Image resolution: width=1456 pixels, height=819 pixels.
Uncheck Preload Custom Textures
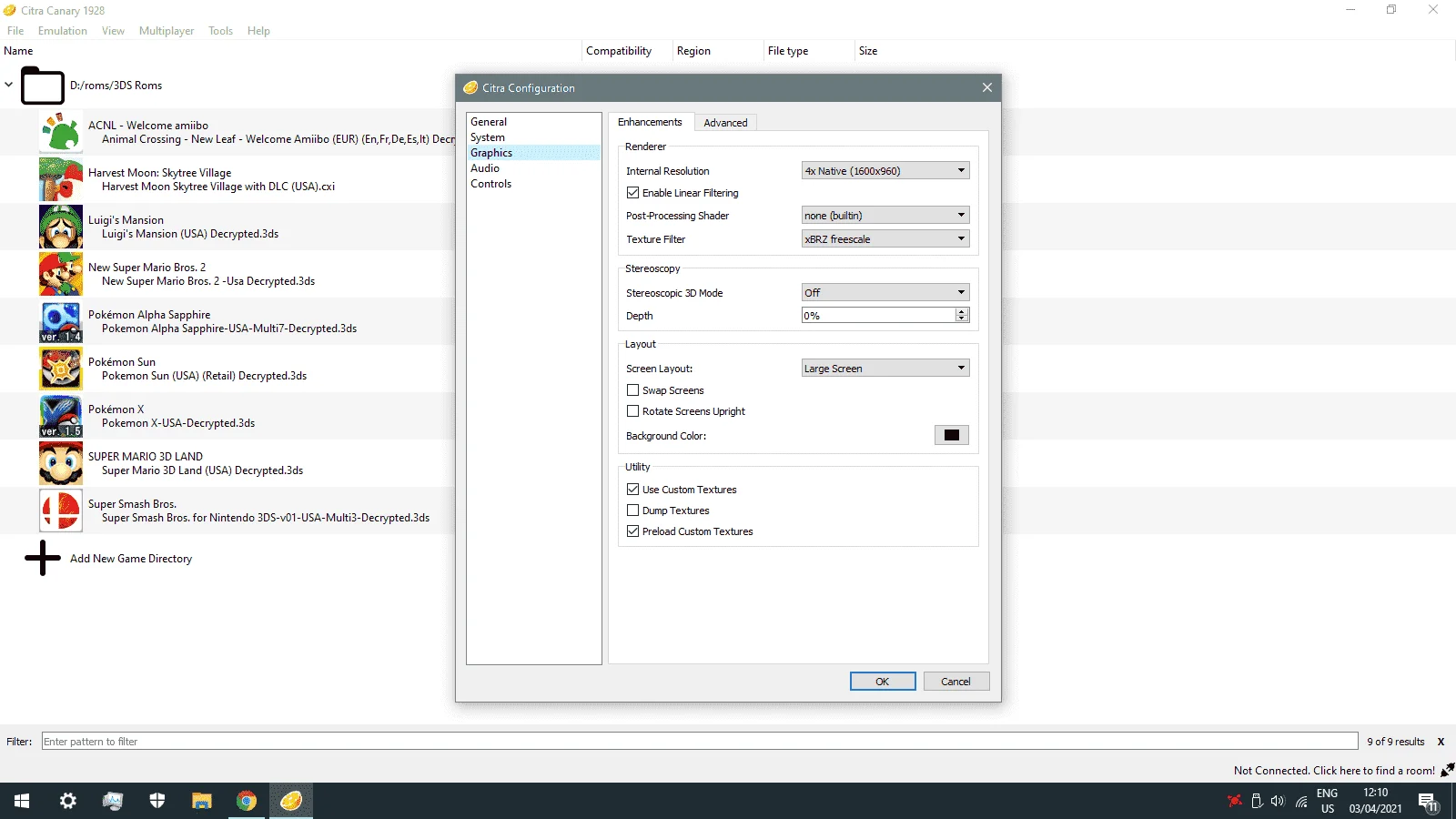click(632, 531)
